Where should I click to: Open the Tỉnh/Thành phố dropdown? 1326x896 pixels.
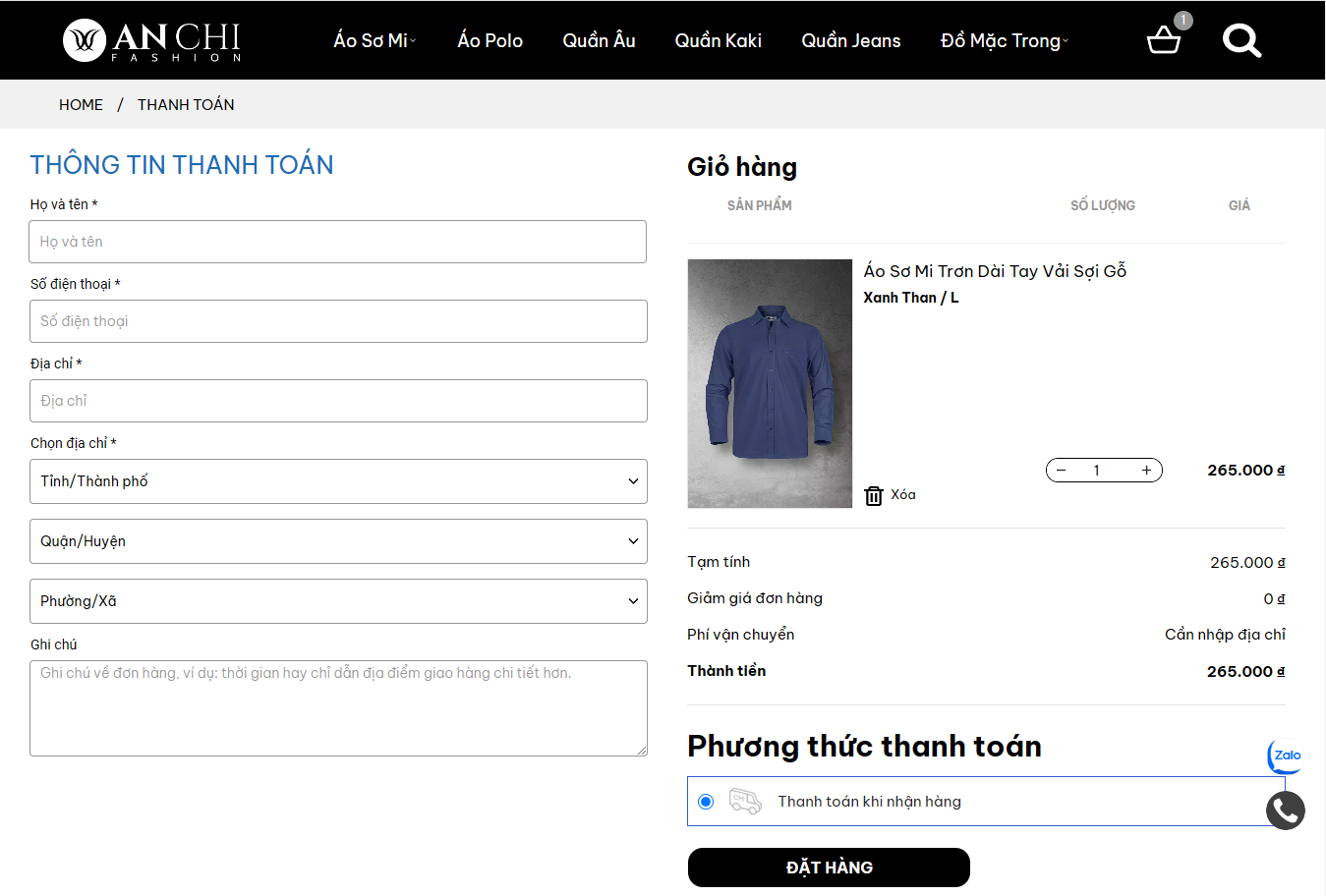click(338, 481)
